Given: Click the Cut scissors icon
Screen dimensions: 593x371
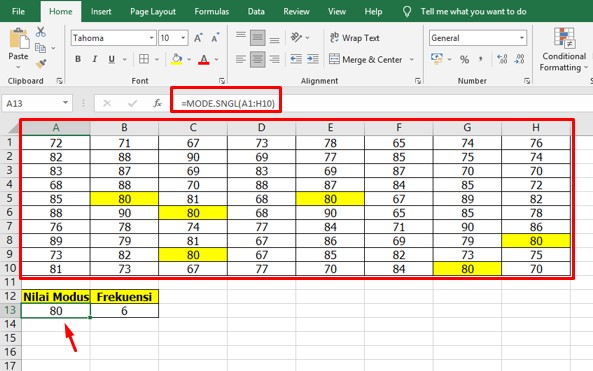Looking at the screenshot, I should [x=40, y=32].
